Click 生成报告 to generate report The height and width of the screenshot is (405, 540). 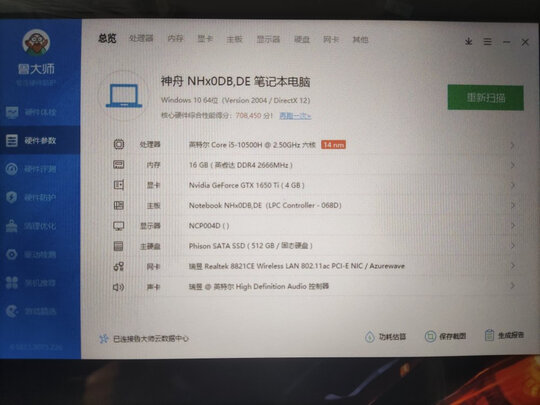pyautogui.click(x=504, y=335)
